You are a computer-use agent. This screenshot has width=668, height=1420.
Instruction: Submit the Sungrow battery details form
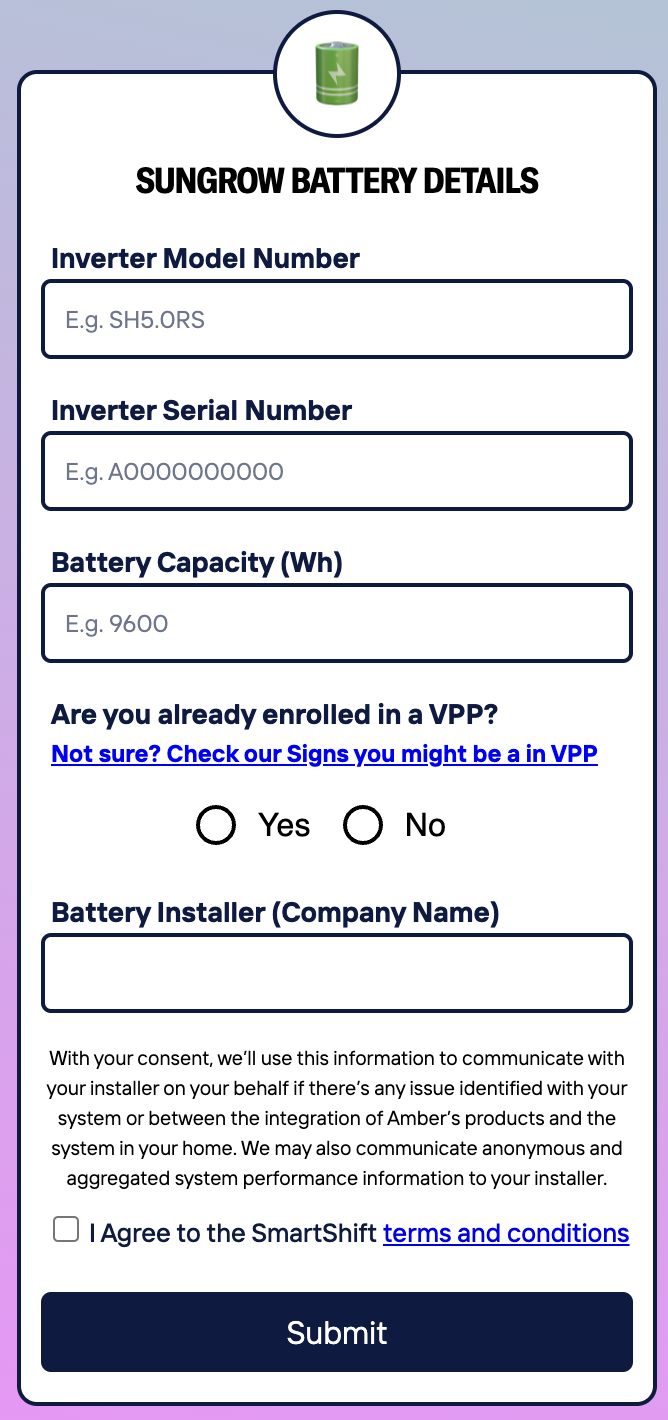point(336,1331)
